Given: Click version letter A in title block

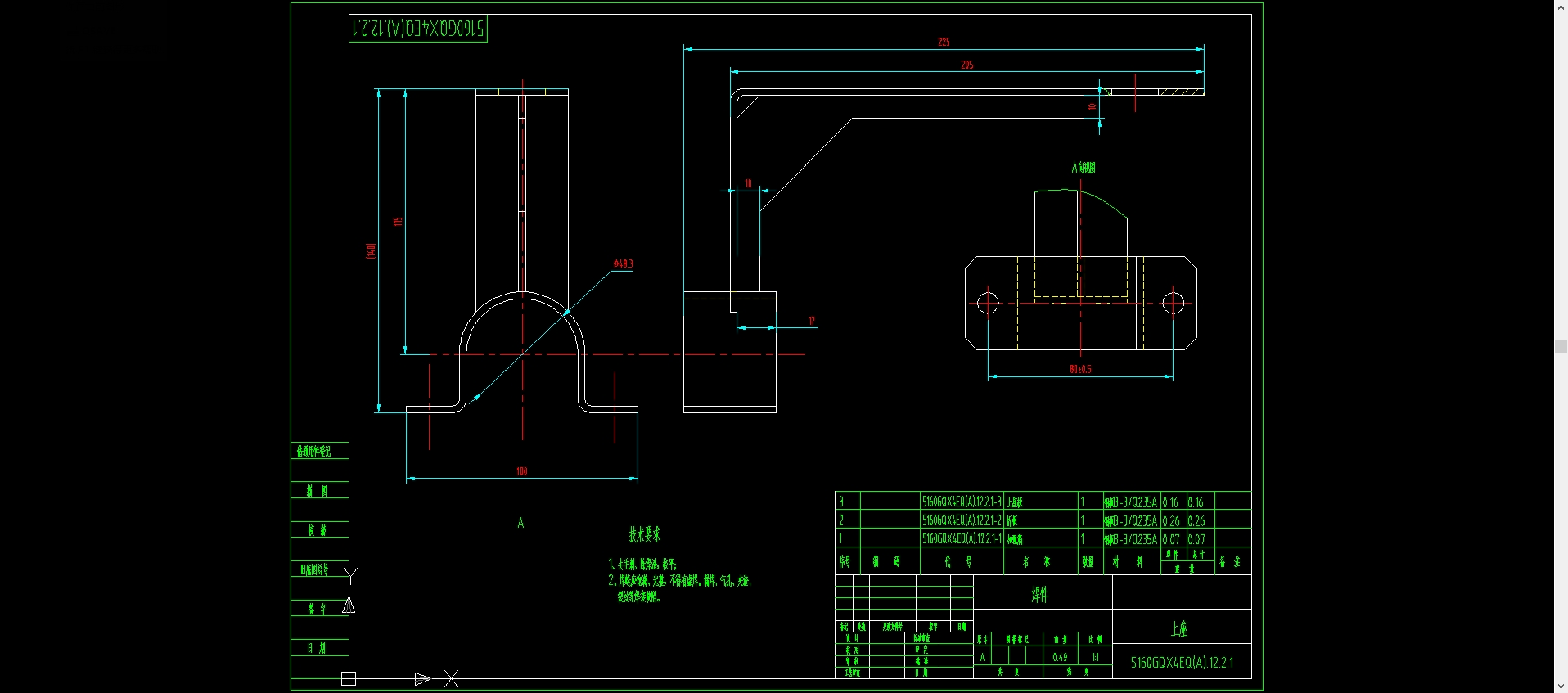Looking at the screenshot, I should click(983, 657).
